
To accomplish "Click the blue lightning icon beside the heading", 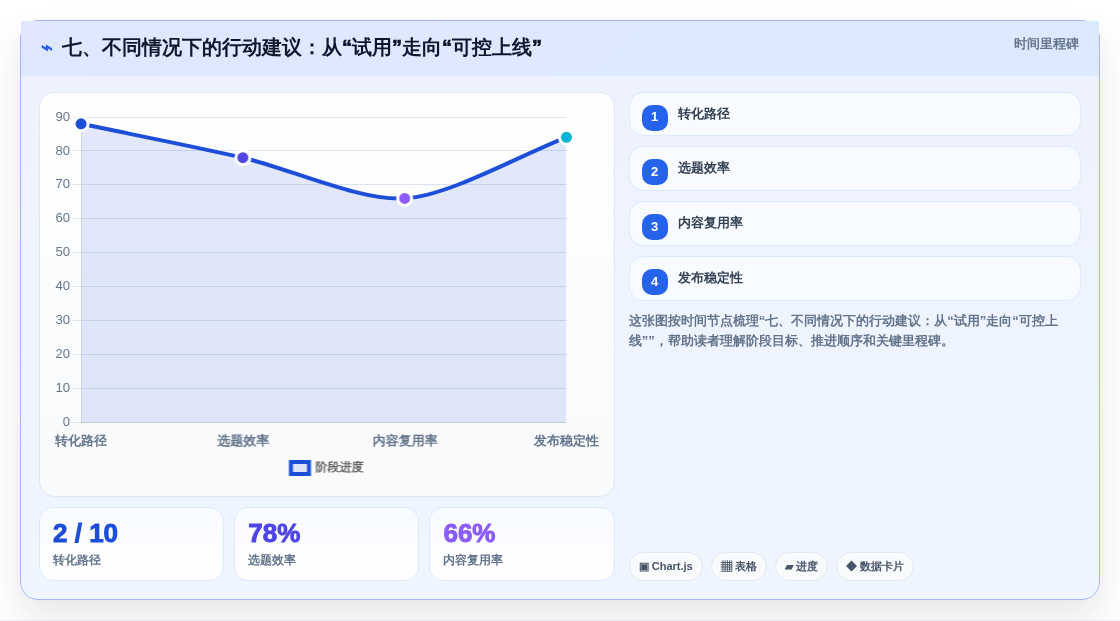I will 47,48.
